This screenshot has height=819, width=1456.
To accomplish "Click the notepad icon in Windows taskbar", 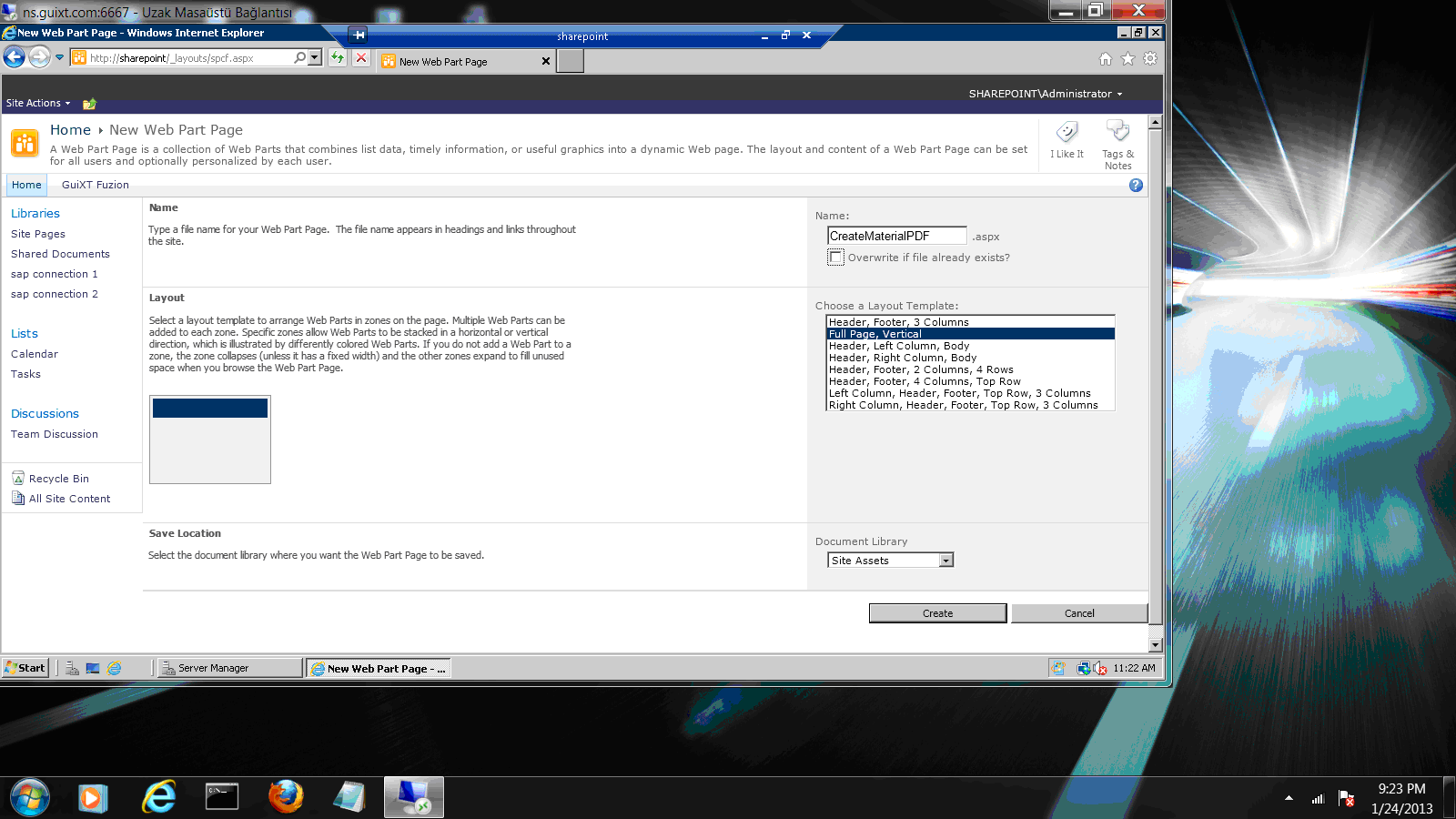I will click(x=349, y=797).
